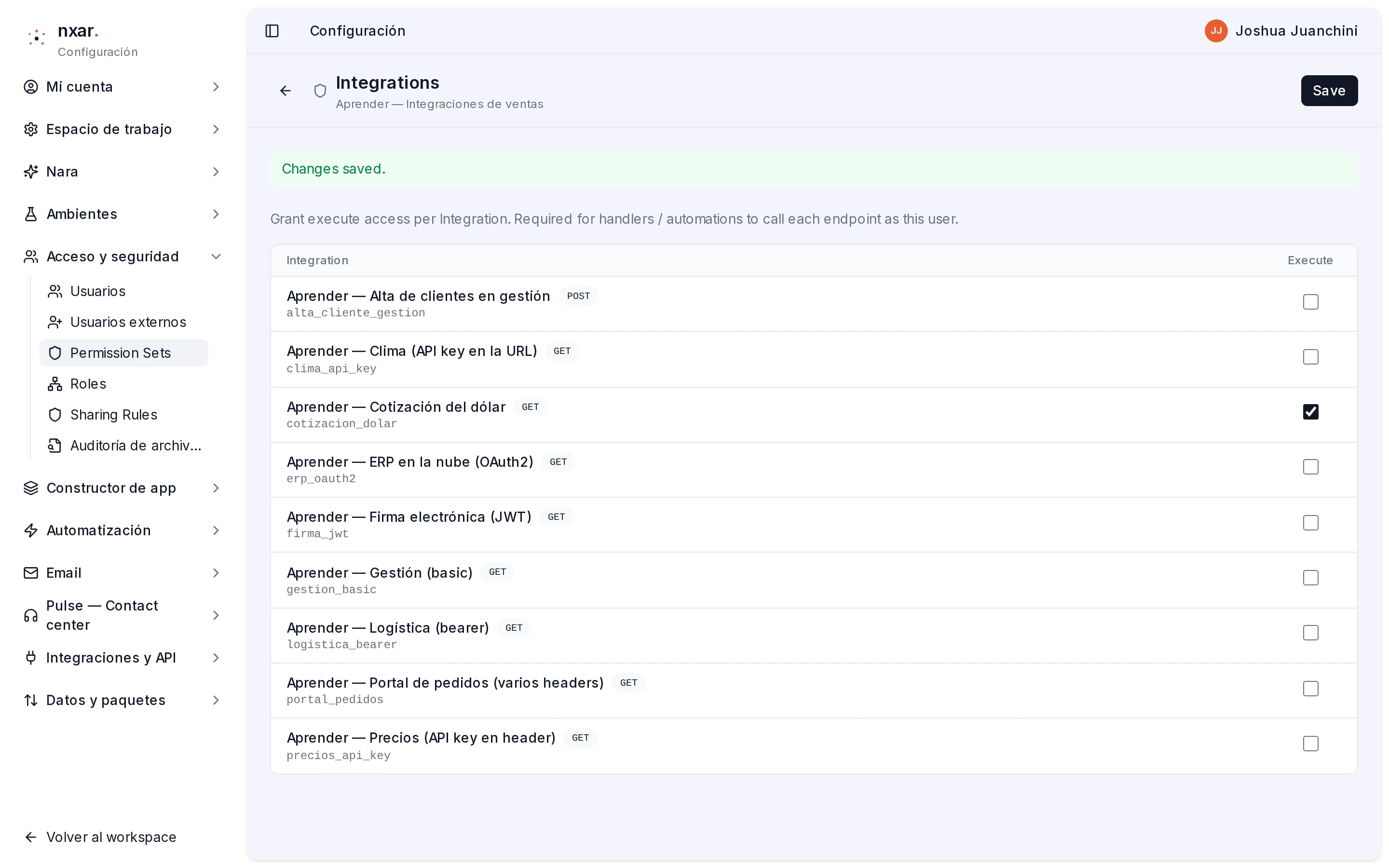This screenshot has width=1389, height=868.
Task: Click the Pulse headset icon
Action: click(x=31, y=615)
